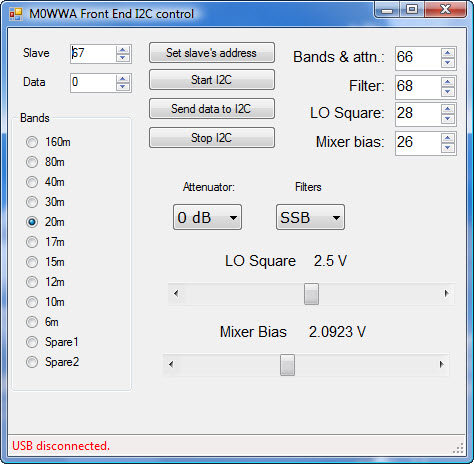The height and width of the screenshot is (464, 474).
Task: Click the LO Square slider right arrow
Action: 446,294
